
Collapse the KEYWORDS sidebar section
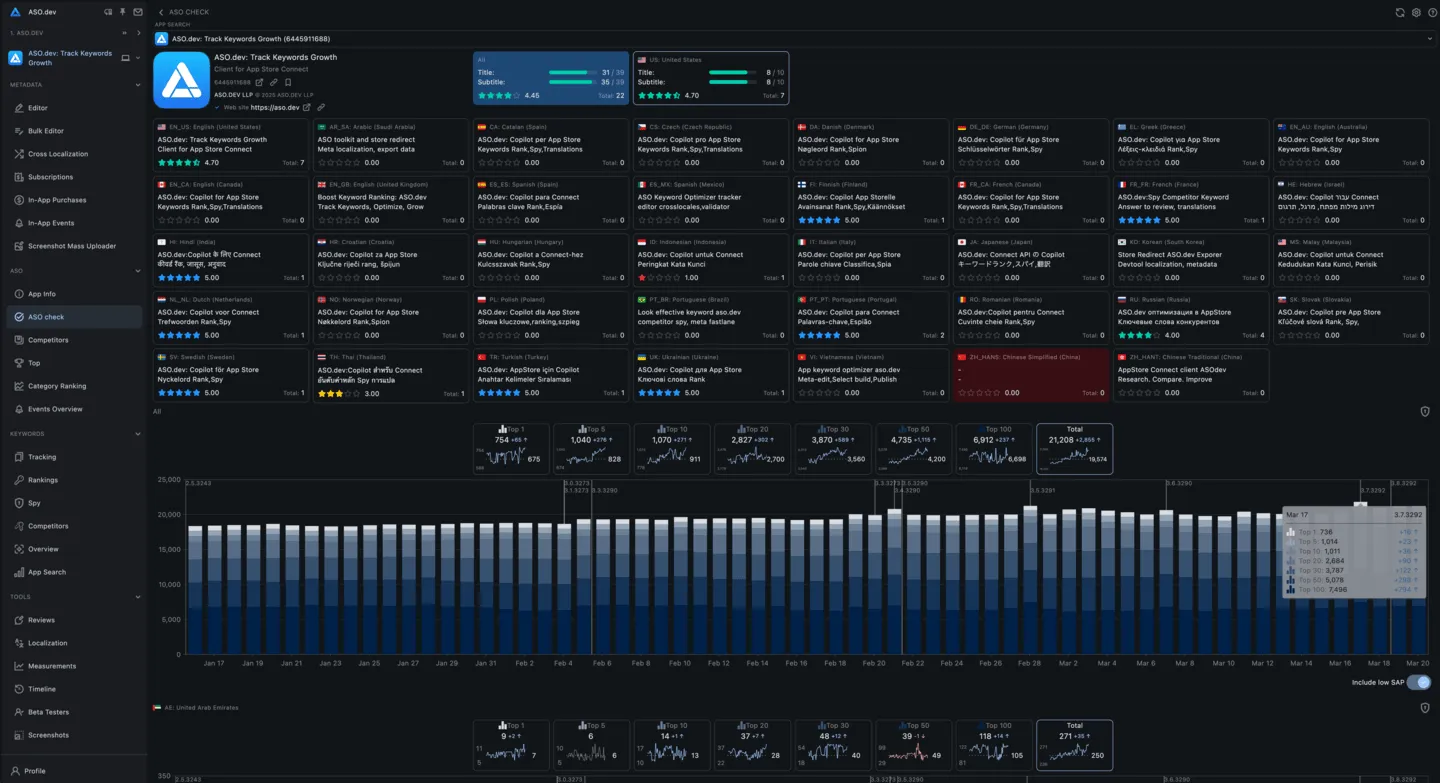pyautogui.click(x=138, y=434)
